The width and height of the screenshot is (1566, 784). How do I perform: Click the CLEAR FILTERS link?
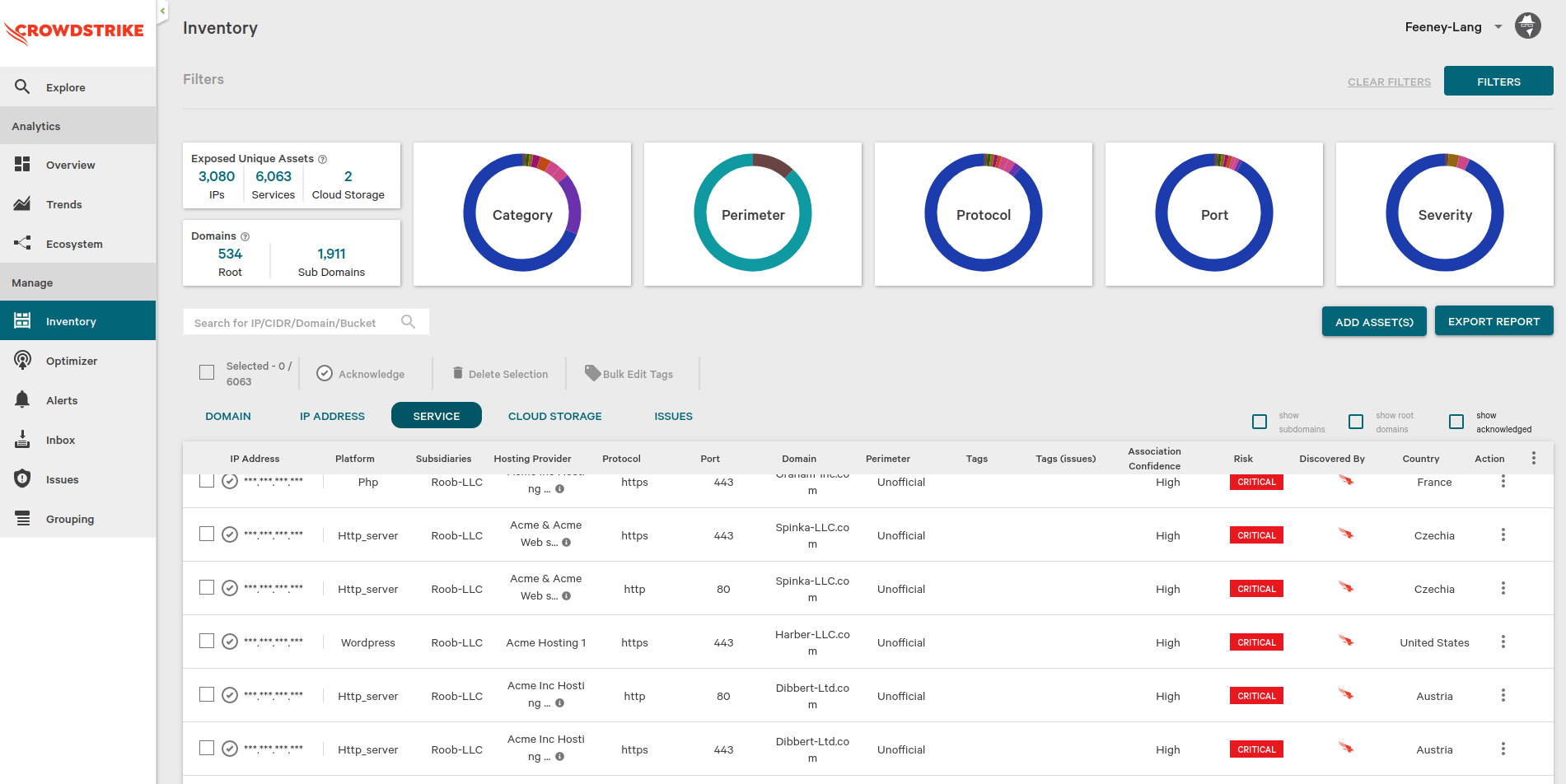point(1389,82)
